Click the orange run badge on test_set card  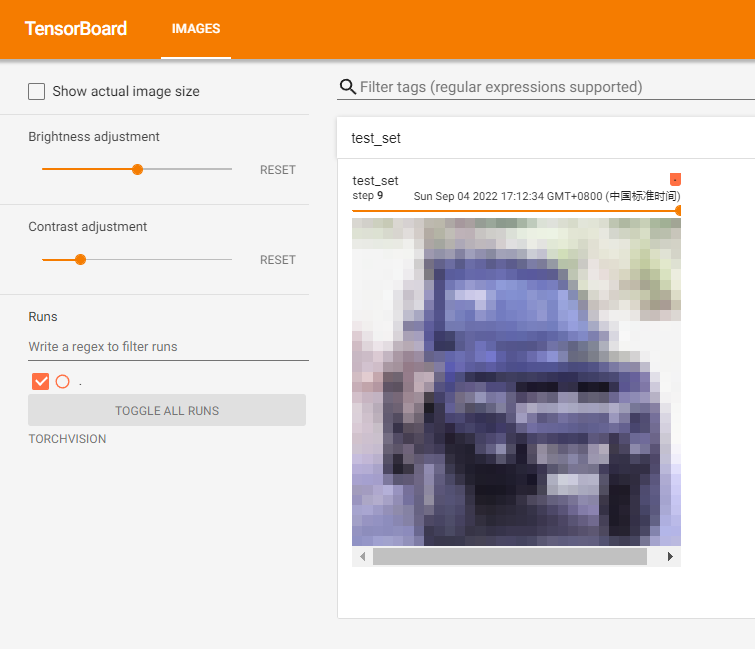pyautogui.click(x=675, y=179)
